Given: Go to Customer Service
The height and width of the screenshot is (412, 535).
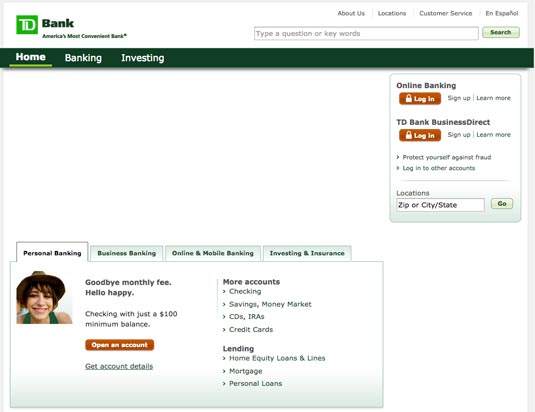Looking at the screenshot, I should tap(446, 13).
